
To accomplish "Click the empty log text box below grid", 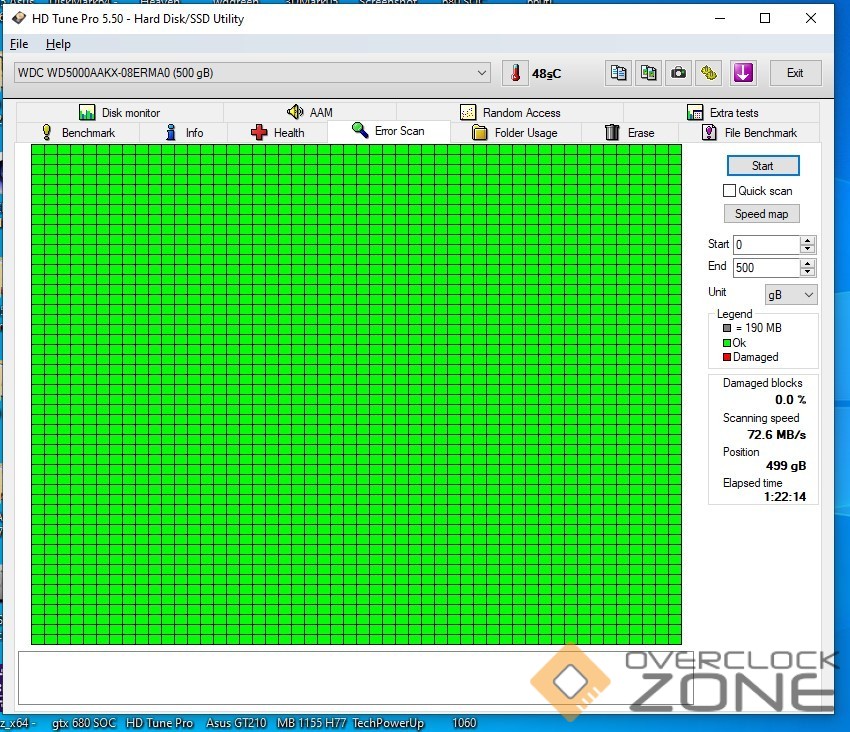I will tap(356, 678).
